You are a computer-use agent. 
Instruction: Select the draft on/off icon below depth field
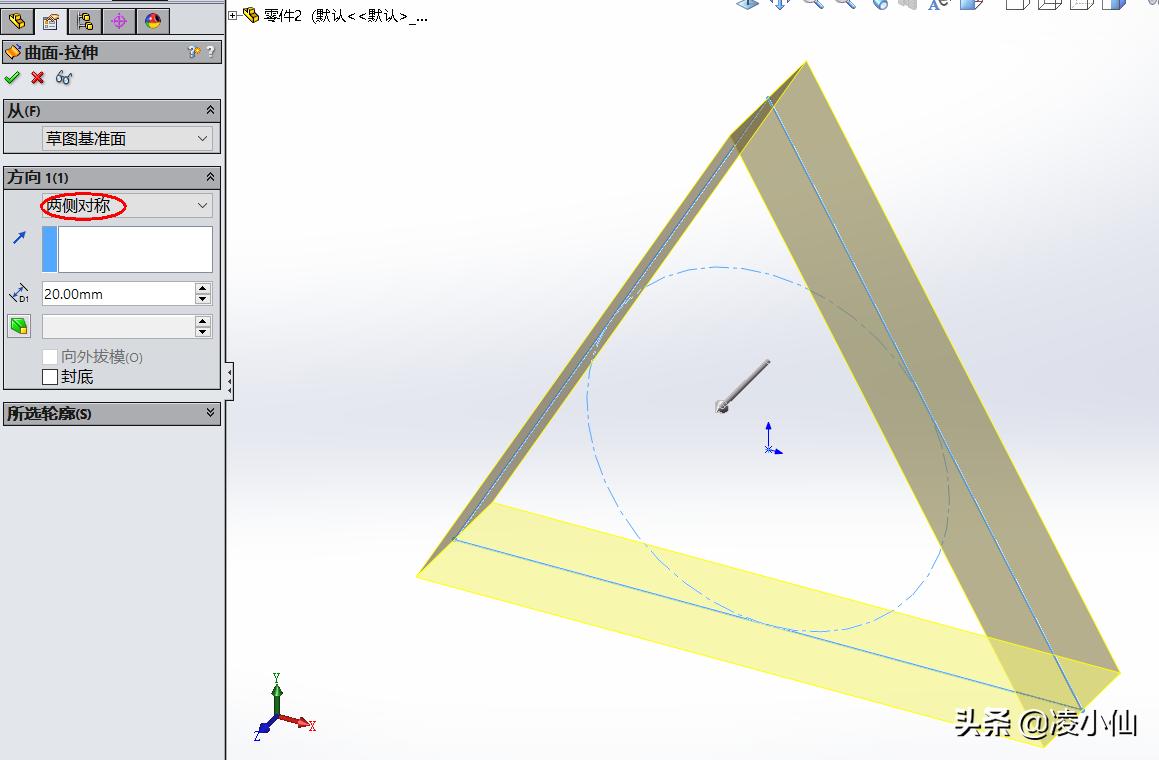tap(19, 325)
